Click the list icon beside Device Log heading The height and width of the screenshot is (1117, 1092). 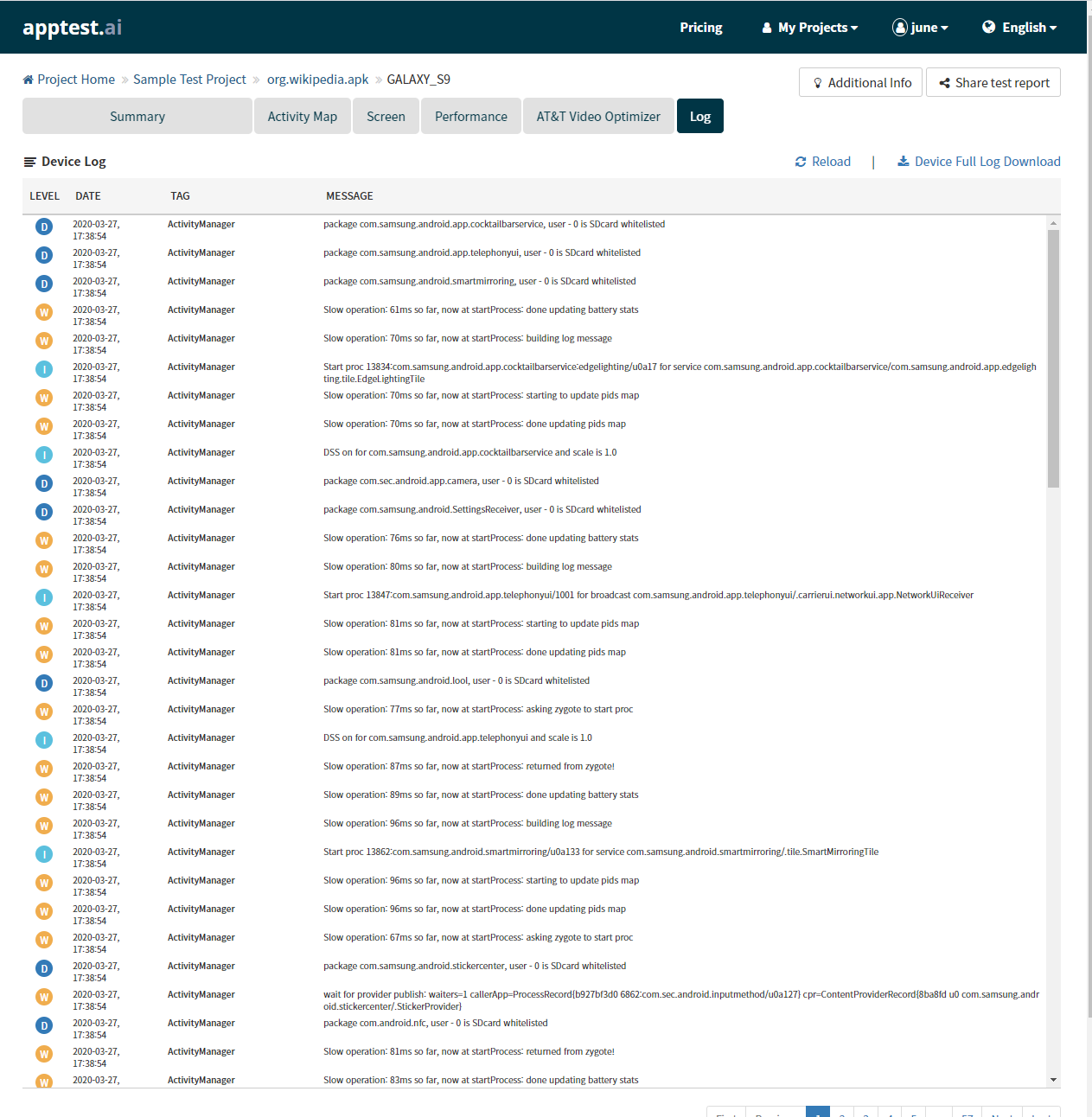point(29,162)
